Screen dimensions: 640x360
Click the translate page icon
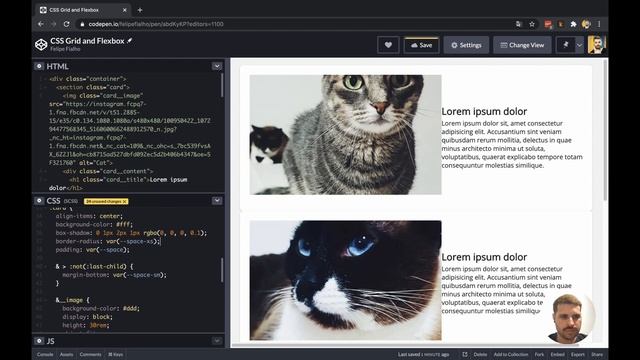(518, 24)
